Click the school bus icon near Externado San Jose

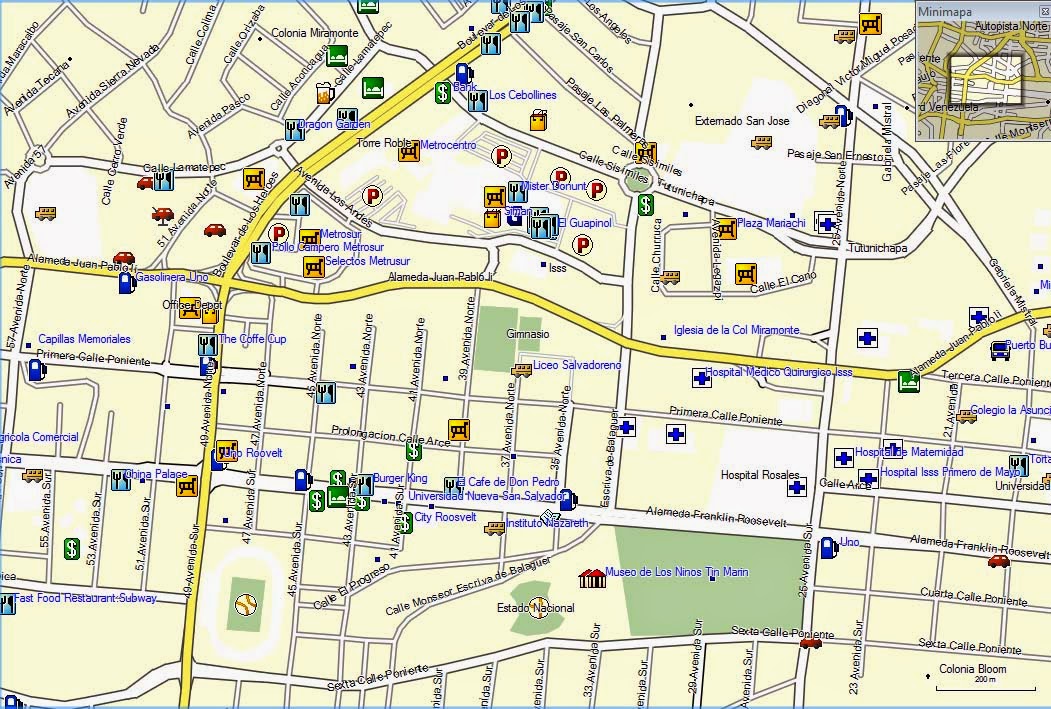(763, 142)
